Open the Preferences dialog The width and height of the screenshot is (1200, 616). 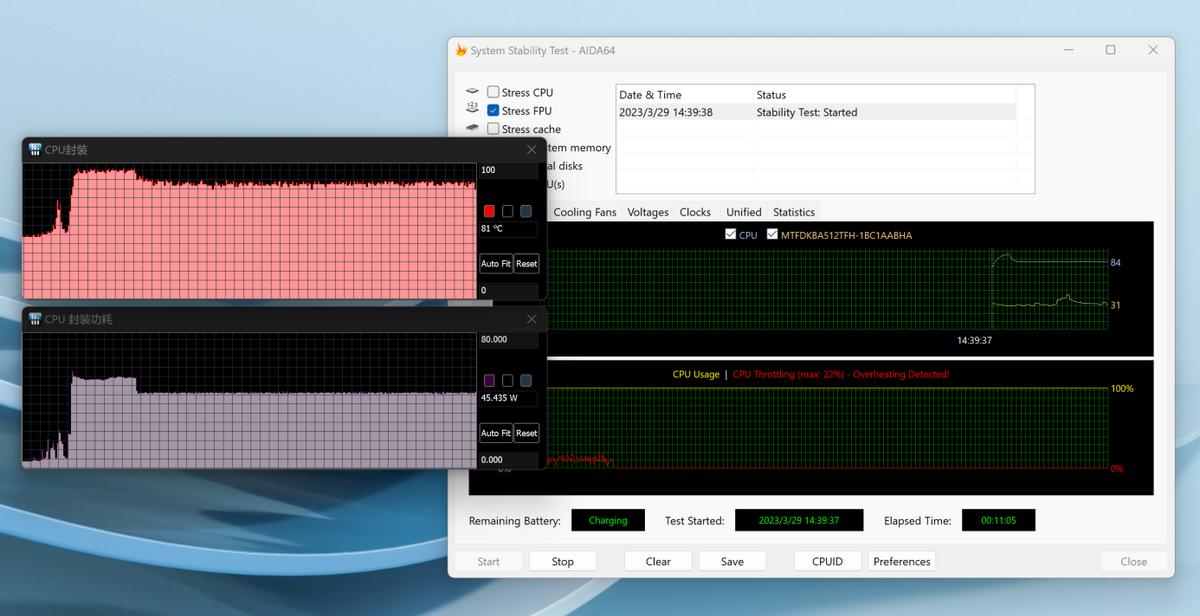[x=901, y=561]
